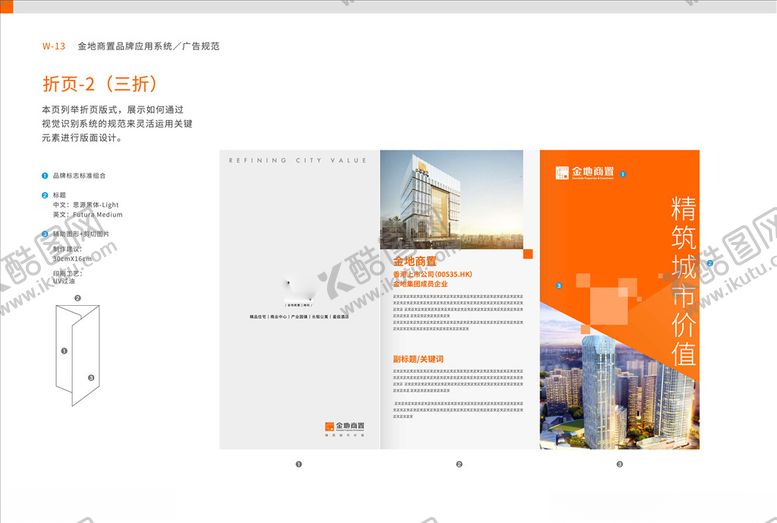Click the small orange square below building photo
The height and width of the screenshot is (523, 777).
(528, 254)
